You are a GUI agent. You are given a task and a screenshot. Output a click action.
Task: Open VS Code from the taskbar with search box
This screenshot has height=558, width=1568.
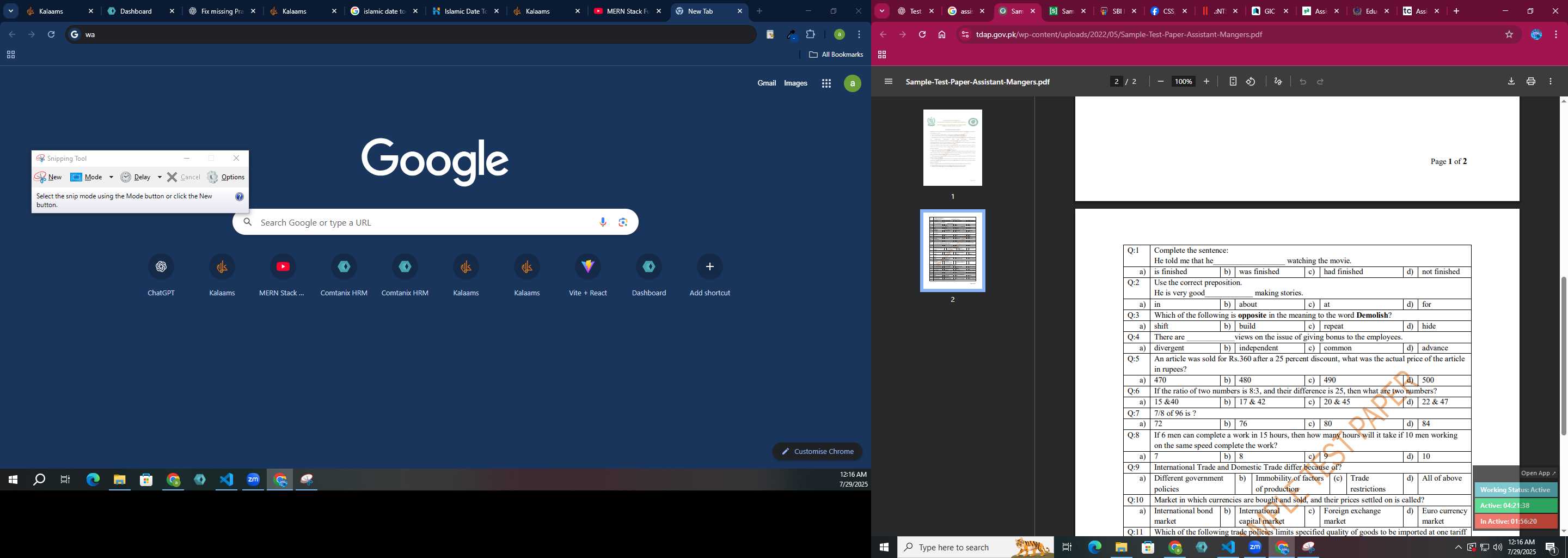(x=1228, y=547)
